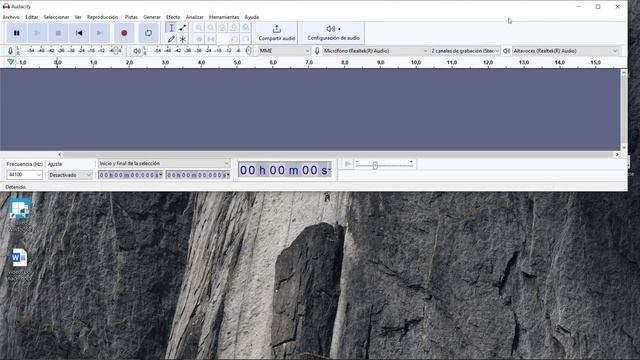Open the Seleccionar menu

[x=56, y=17]
